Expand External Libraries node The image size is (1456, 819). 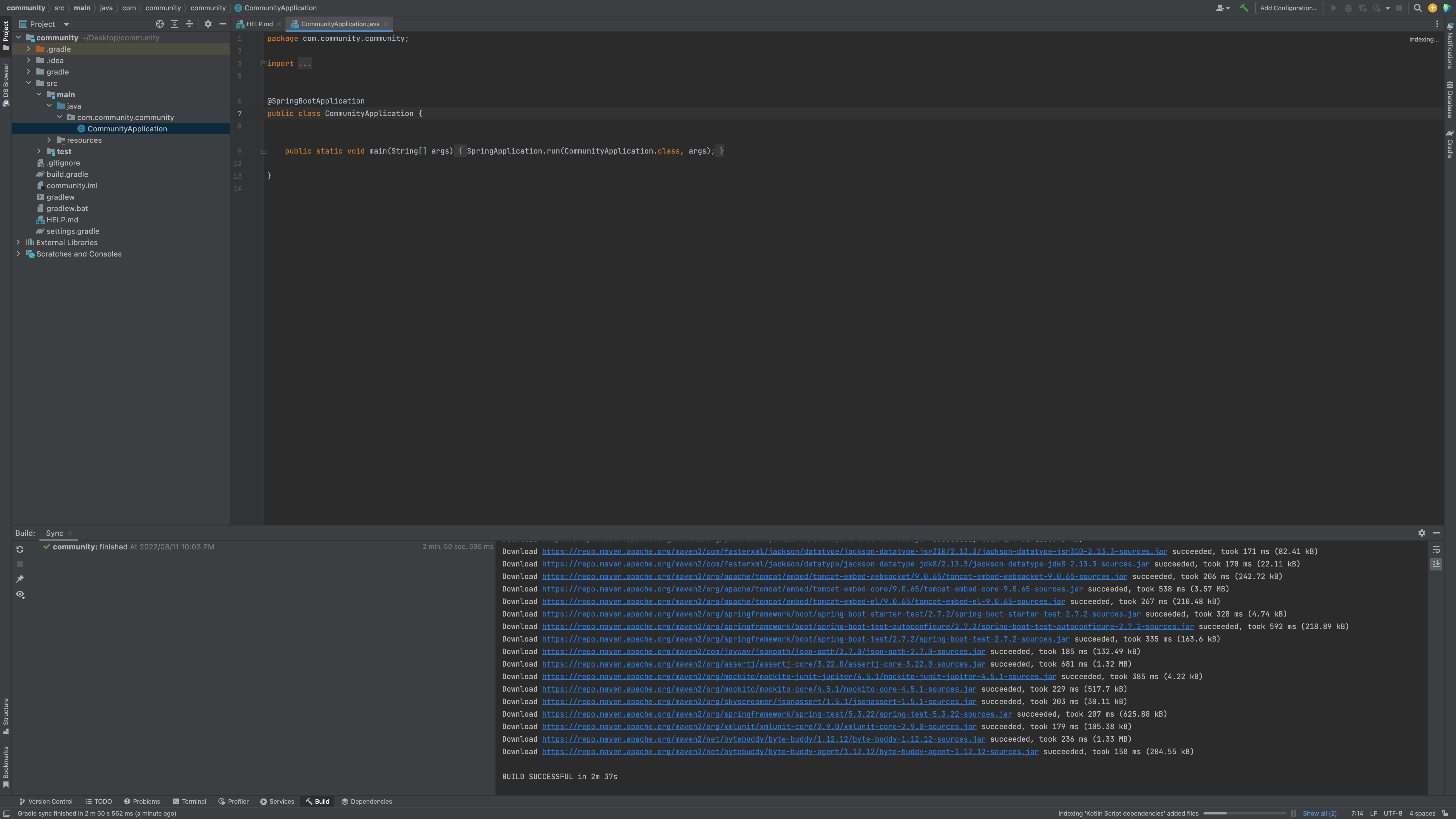click(x=18, y=243)
